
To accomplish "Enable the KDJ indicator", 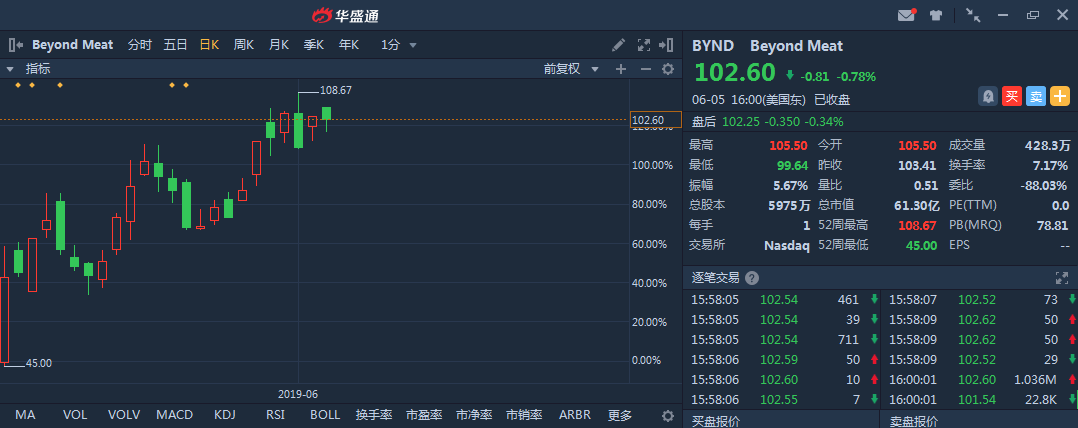I will coord(225,415).
